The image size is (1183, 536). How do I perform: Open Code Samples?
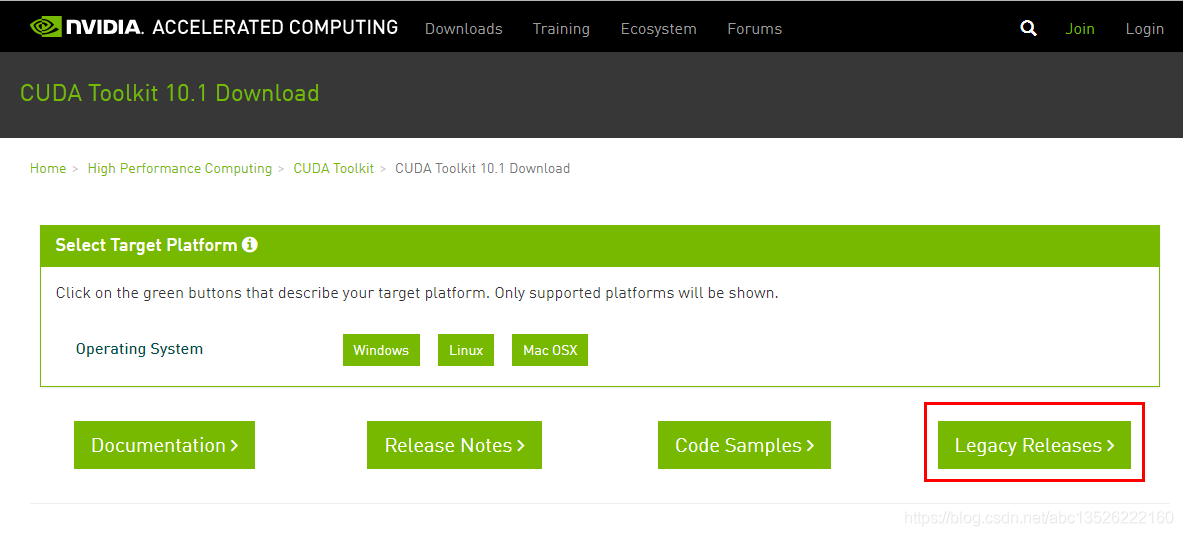[744, 445]
